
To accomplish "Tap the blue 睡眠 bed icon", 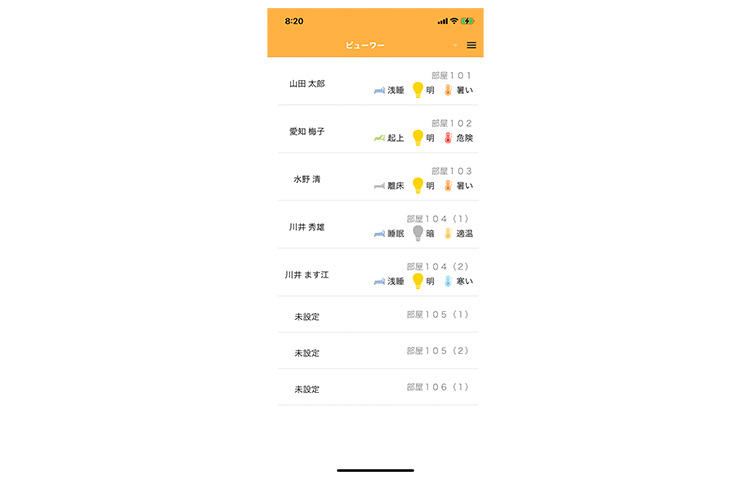I will coord(379,234).
